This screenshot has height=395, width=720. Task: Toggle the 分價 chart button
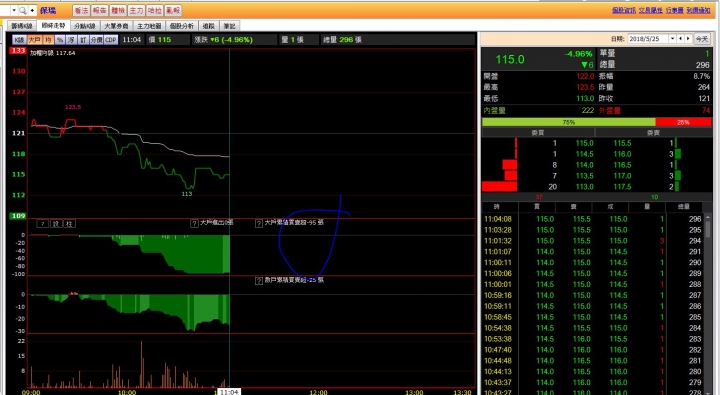[x=96, y=40]
